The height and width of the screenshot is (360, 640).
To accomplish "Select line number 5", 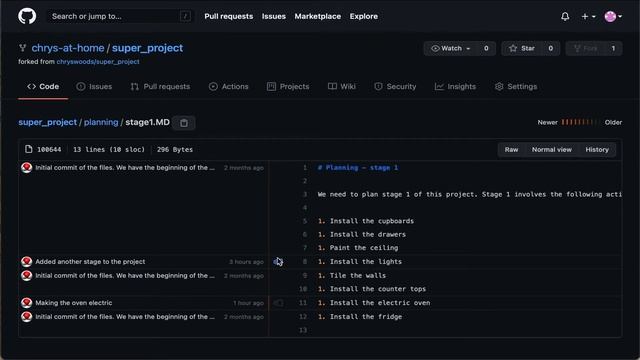I will click(304, 221).
